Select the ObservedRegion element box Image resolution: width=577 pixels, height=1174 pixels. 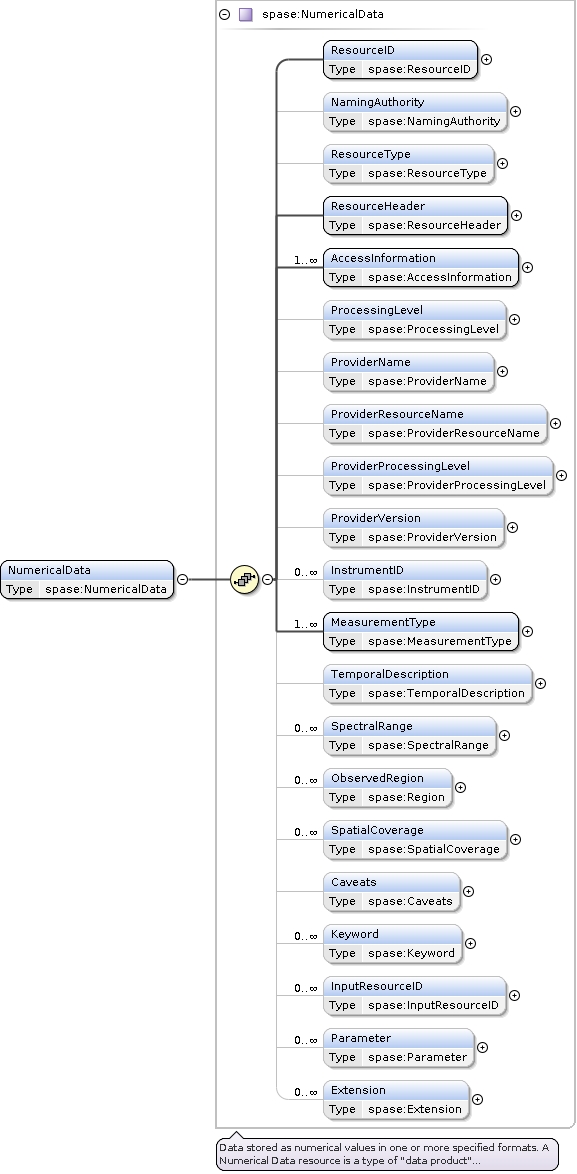pos(388,788)
